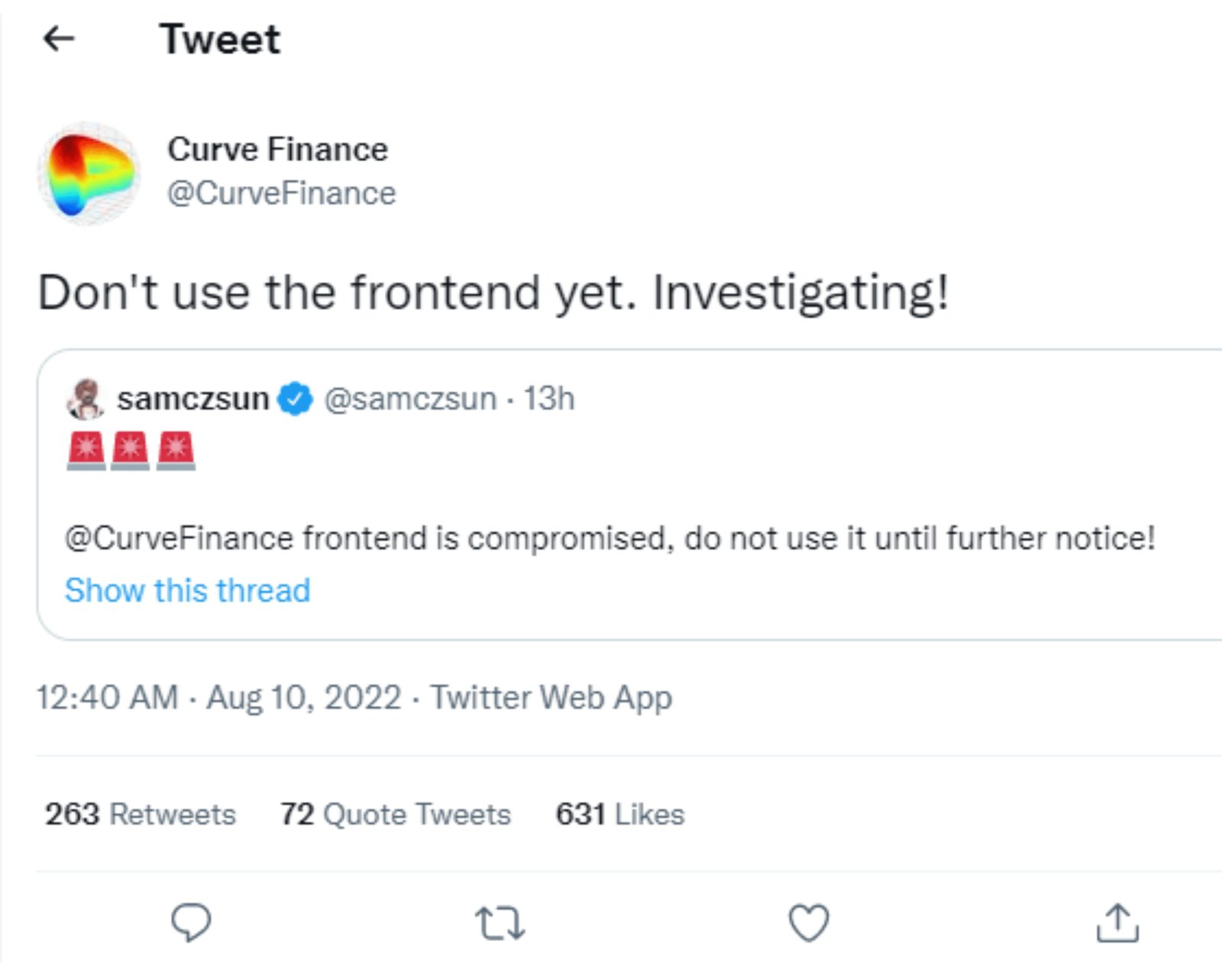Select the Tweet page header title

[219, 38]
